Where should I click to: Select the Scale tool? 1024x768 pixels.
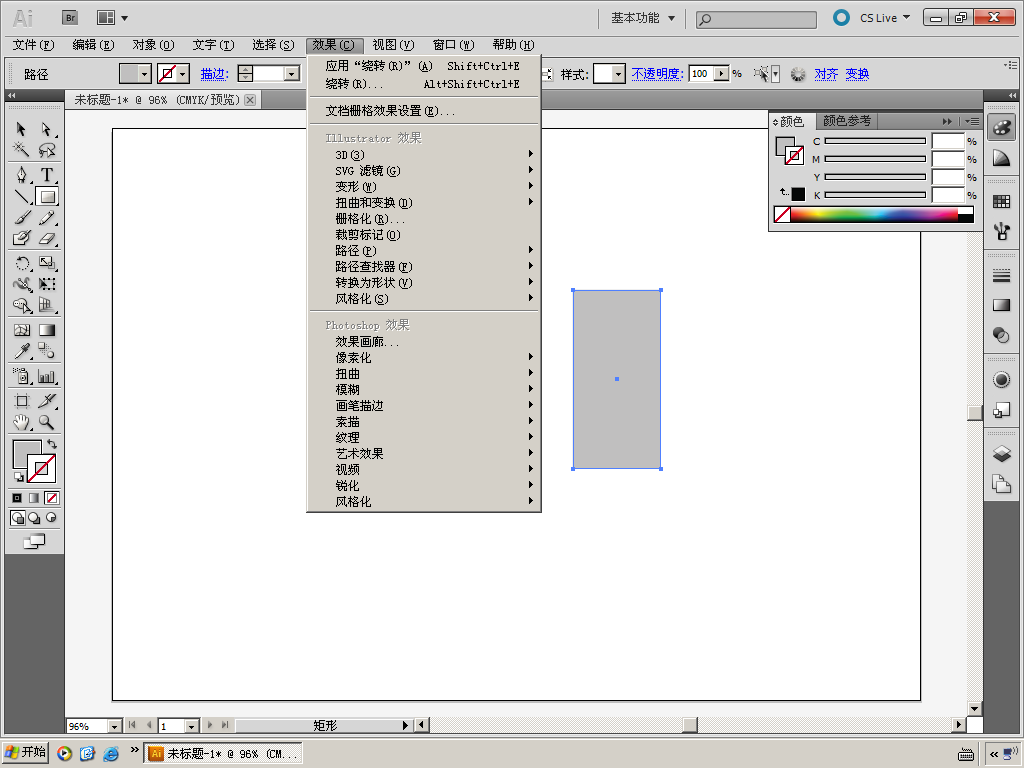(46, 263)
